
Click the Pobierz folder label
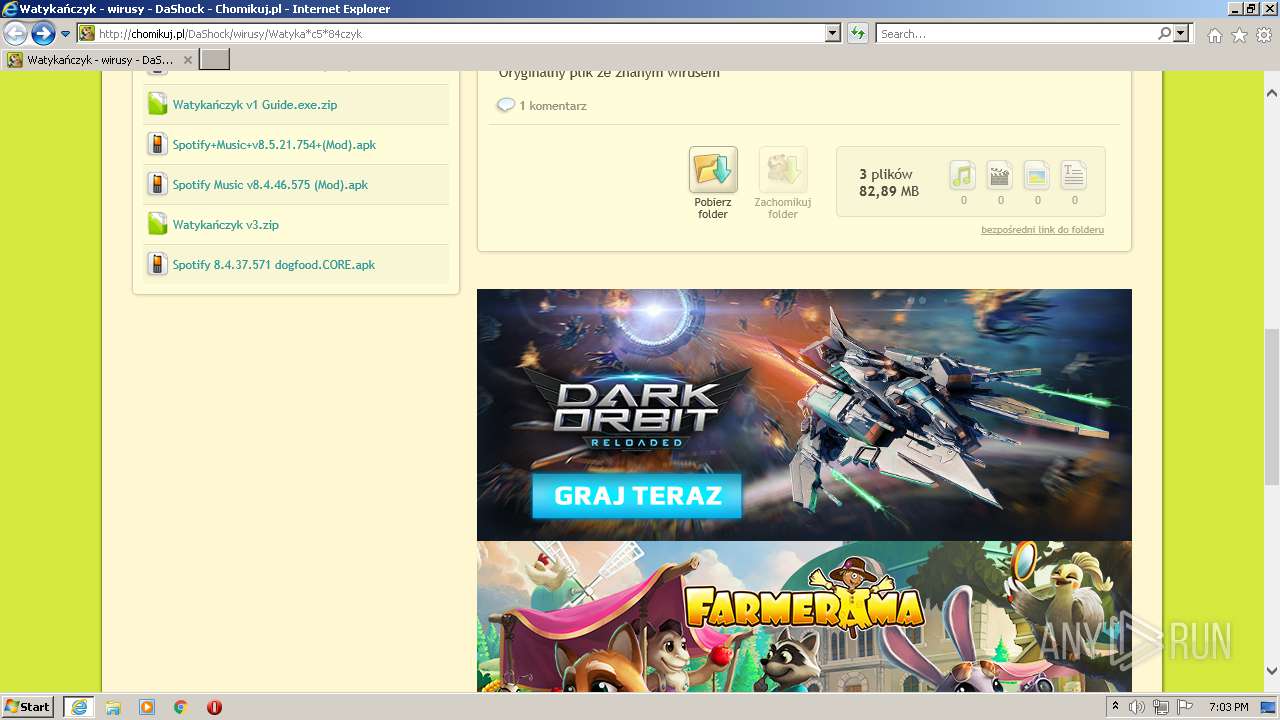tap(713, 208)
